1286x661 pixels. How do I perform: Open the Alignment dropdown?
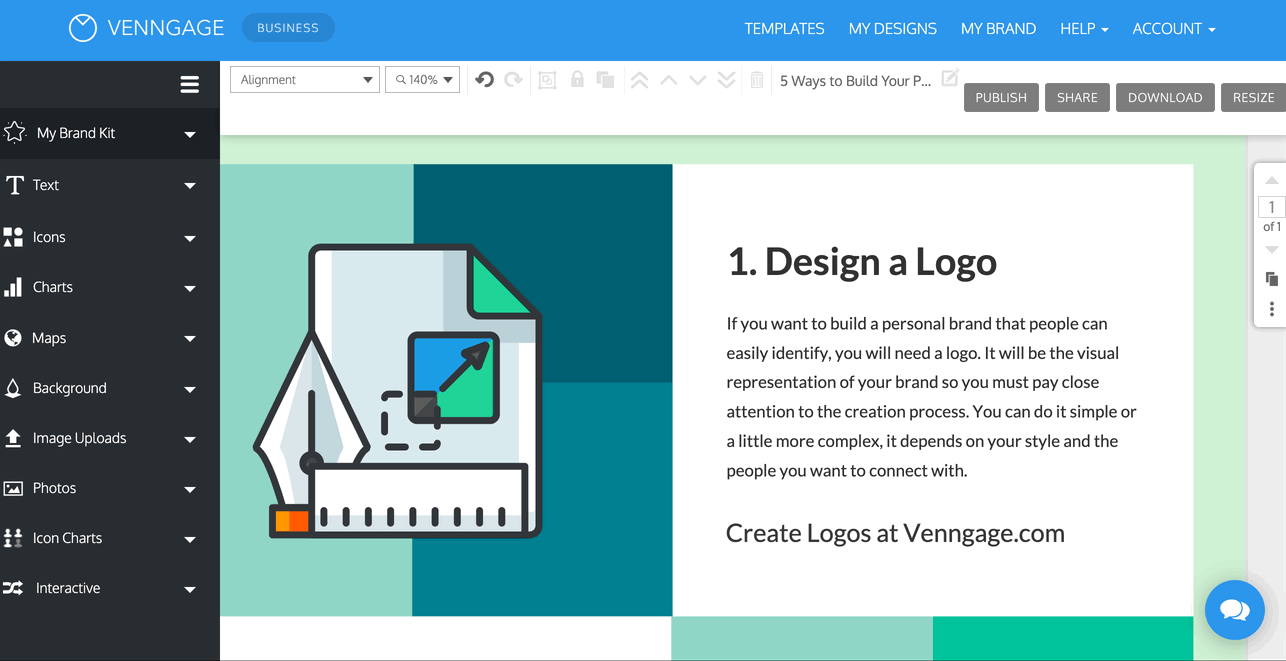(304, 78)
